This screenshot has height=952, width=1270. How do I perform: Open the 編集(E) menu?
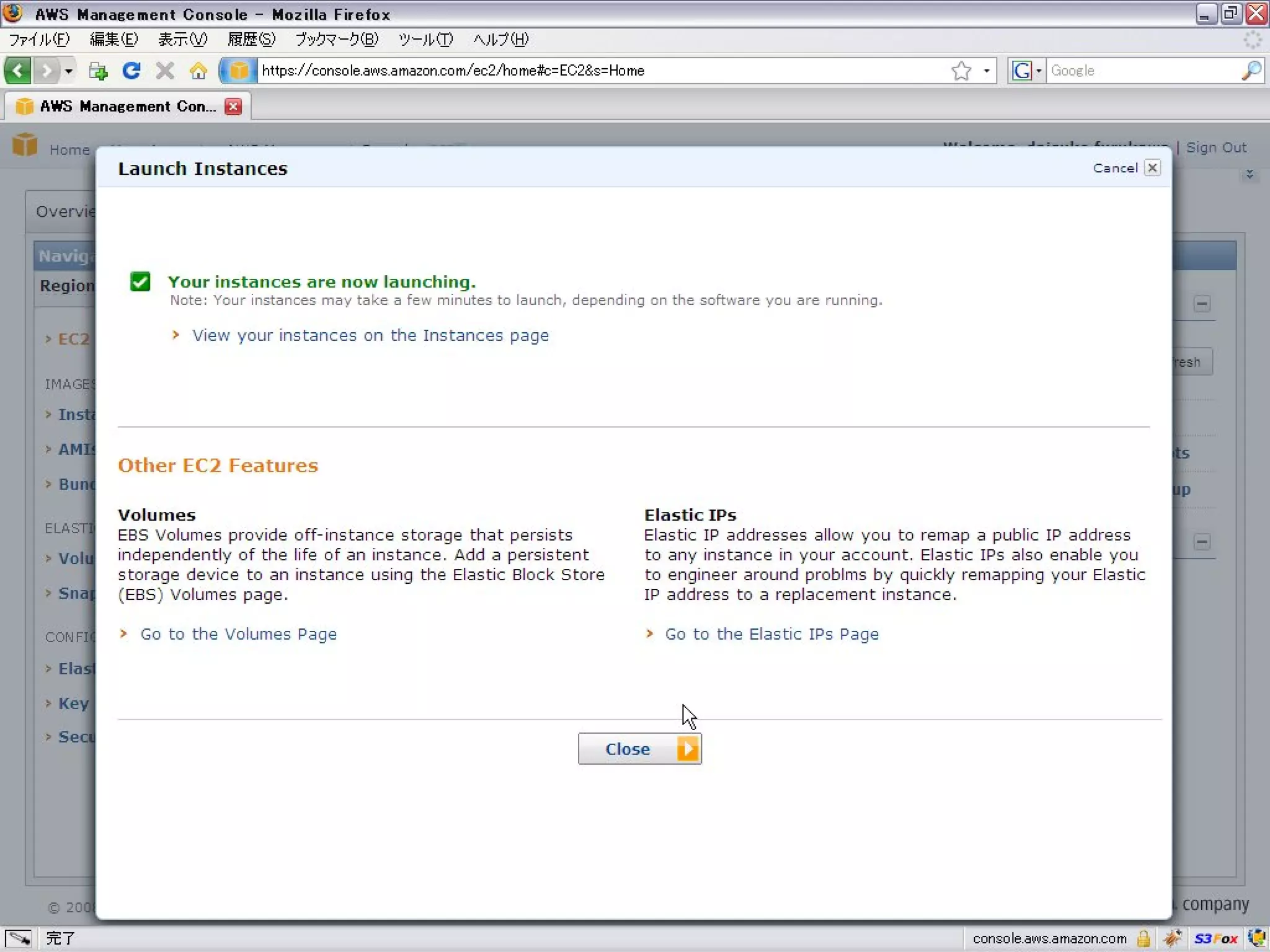(x=113, y=40)
